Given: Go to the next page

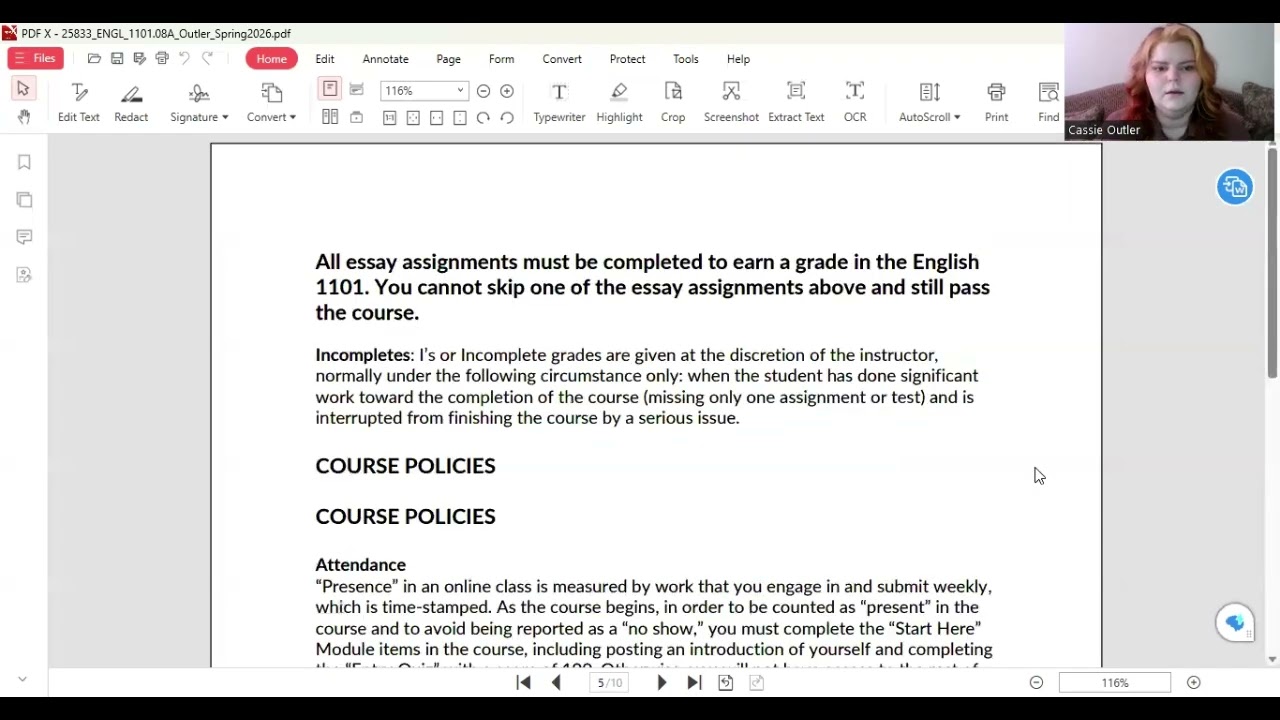Looking at the screenshot, I should pyautogui.click(x=661, y=682).
